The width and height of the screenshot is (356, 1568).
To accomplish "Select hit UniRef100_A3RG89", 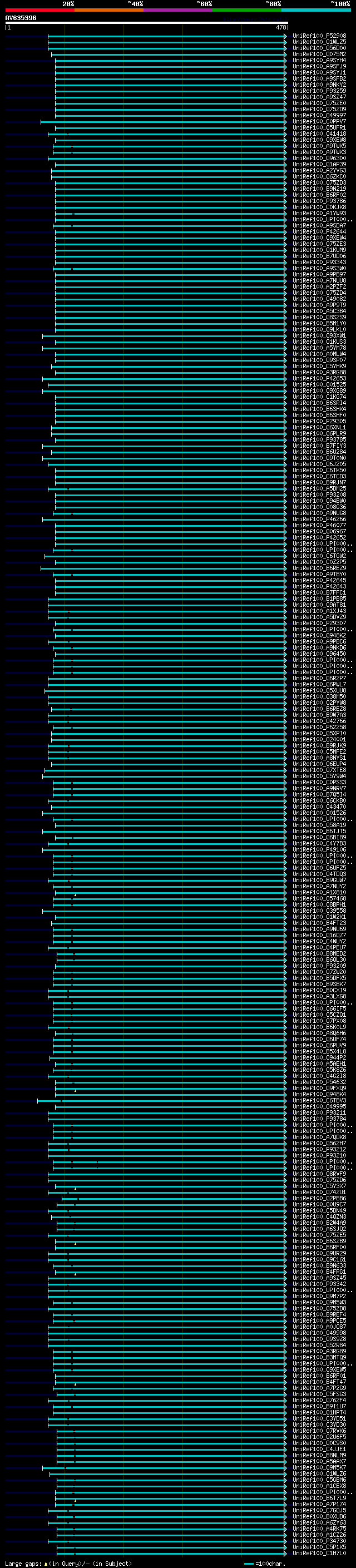I will tap(319, 1351).
